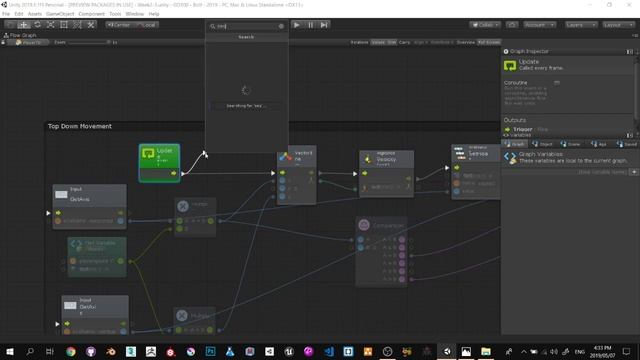This screenshot has height=360, width=640.
Task: Toggle Full Screen for the graph window
Action: 489,42
